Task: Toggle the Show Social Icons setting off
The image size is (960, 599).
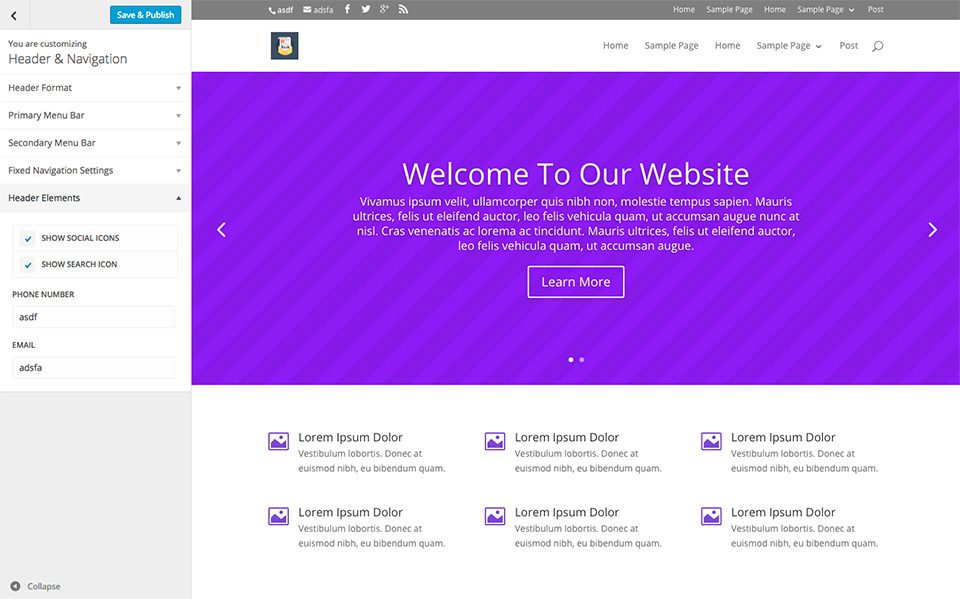Action: (x=27, y=238)
